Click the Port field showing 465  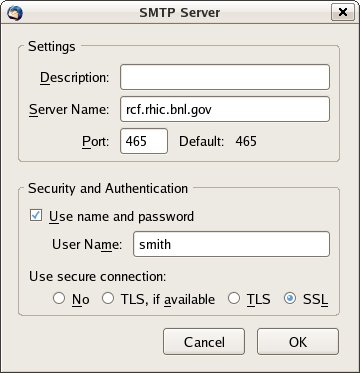[144, 141]
